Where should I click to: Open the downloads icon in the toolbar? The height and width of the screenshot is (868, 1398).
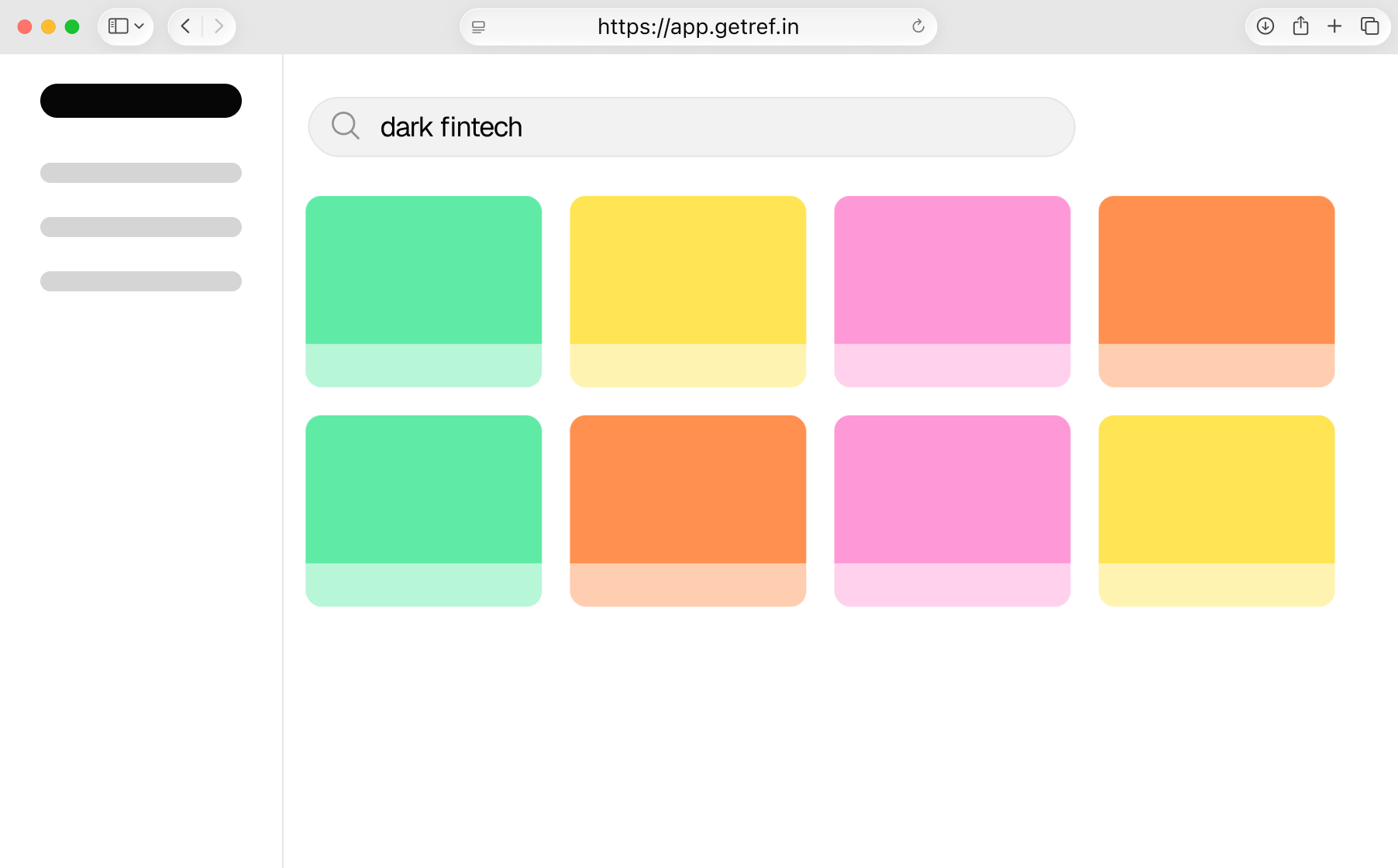(1265, 26)
